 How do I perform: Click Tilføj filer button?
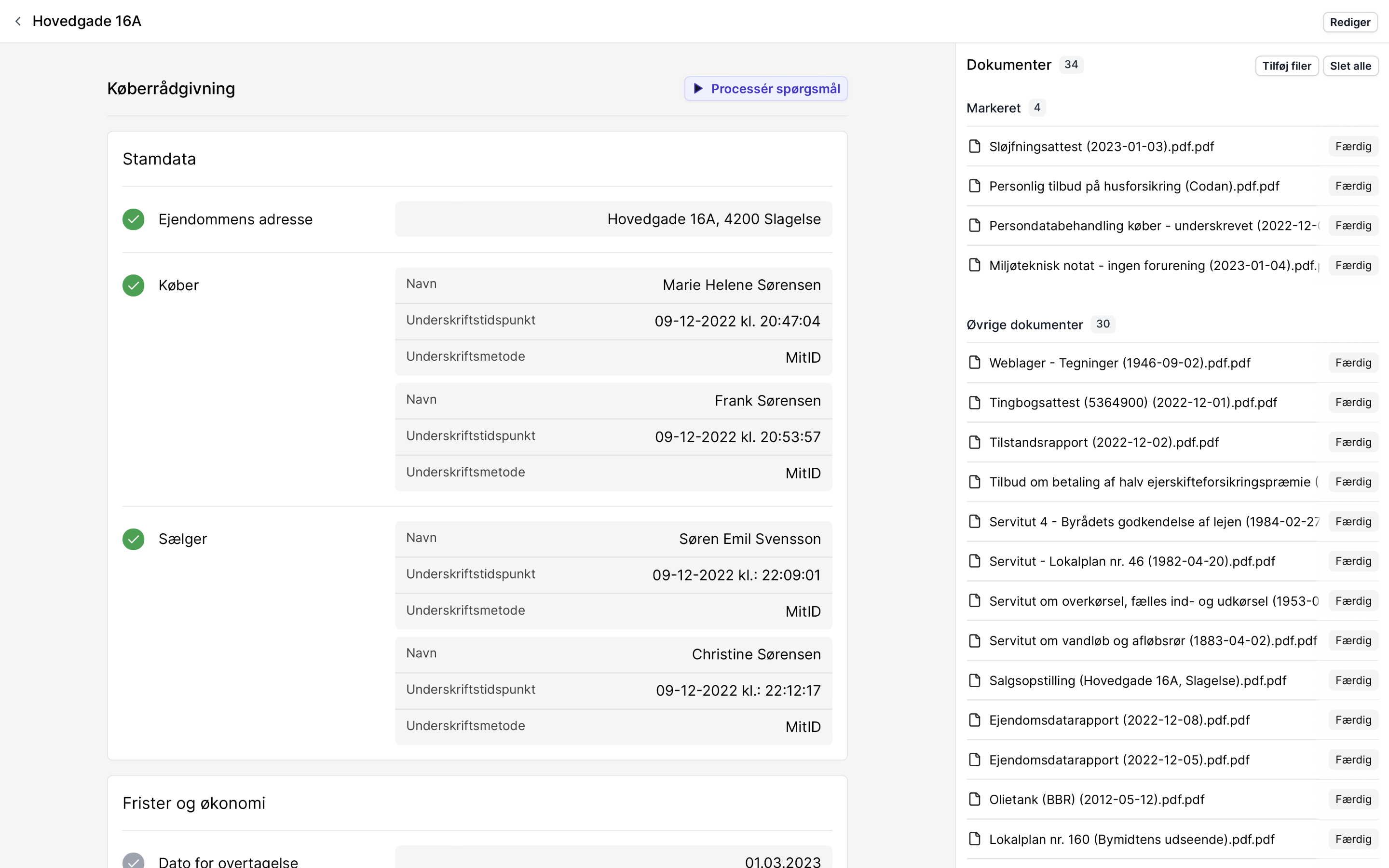point(1286,66)
